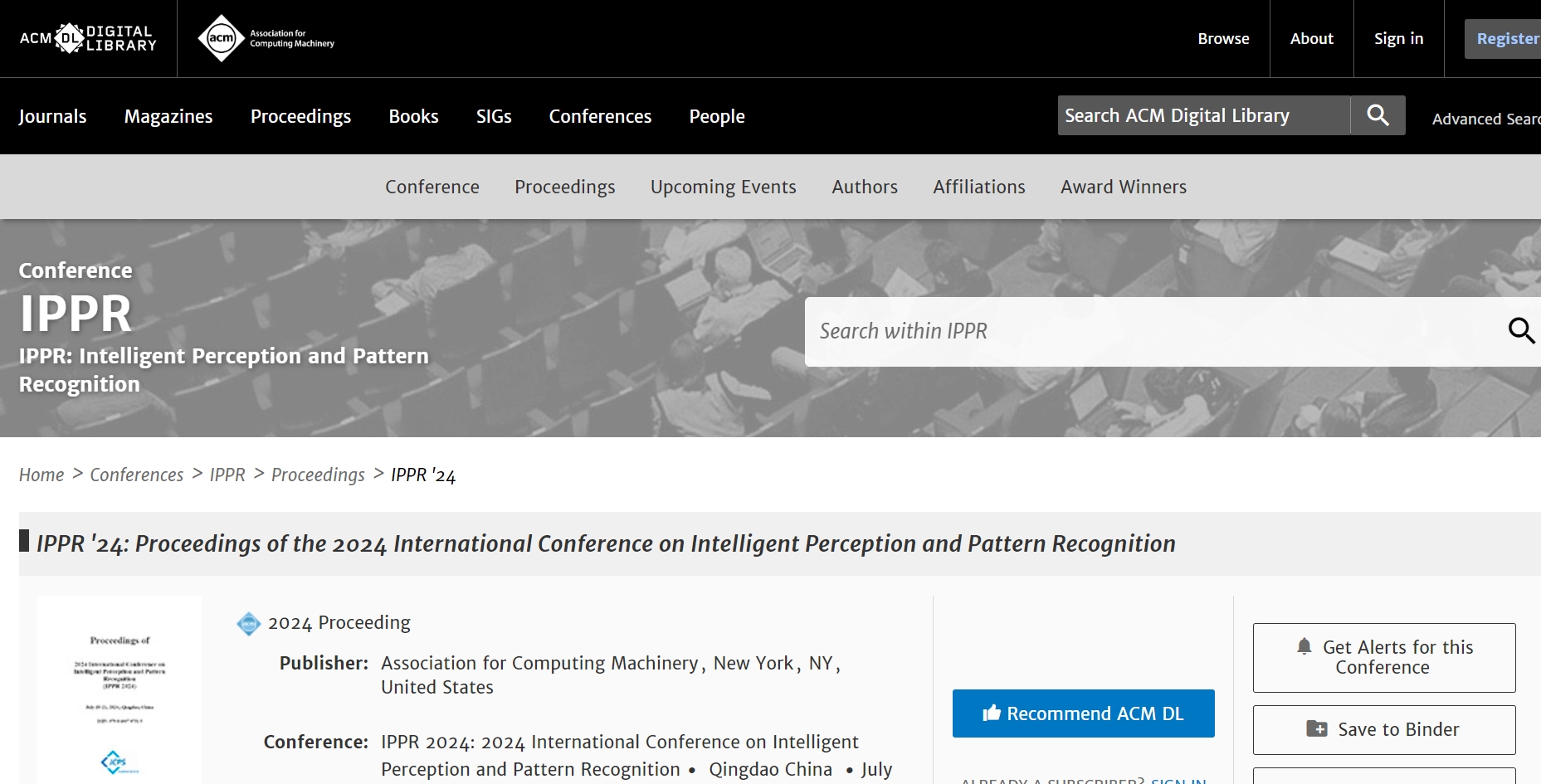
Task: Click the 2024 Proceeding label
Action: [x=339, y=623]
